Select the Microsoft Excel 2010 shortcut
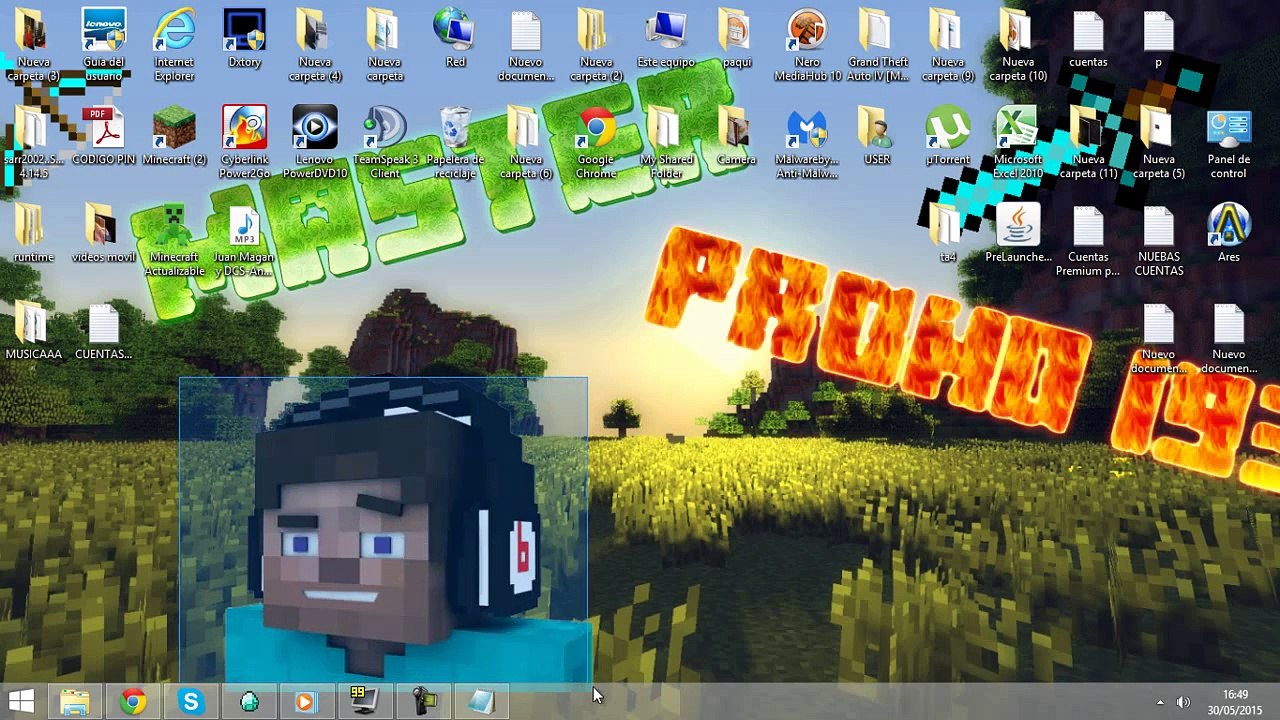Screen dimensions: 1280x720 [x=1018, y=142]
